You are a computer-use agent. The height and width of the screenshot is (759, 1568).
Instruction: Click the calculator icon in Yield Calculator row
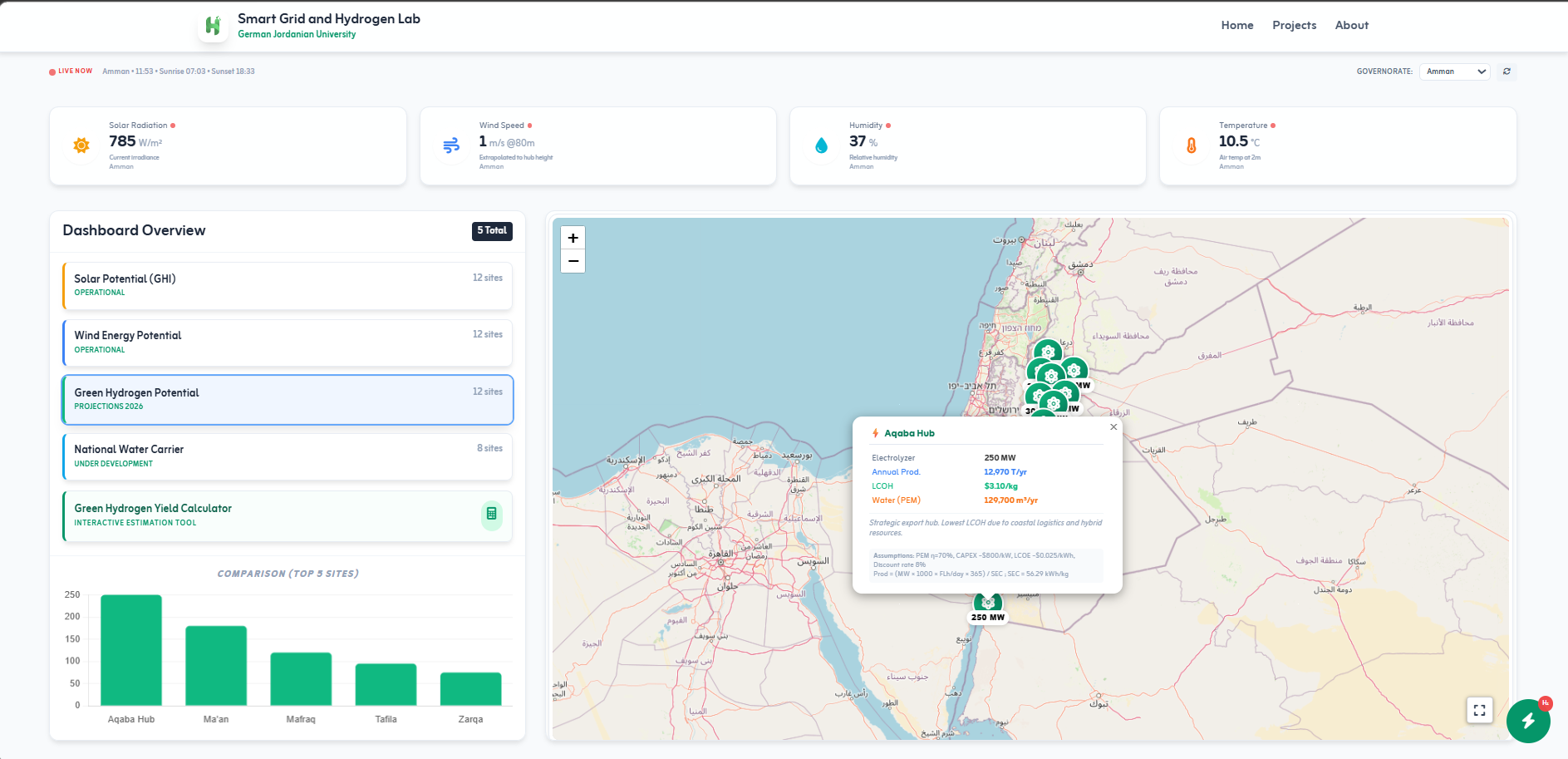pos(492,514)
